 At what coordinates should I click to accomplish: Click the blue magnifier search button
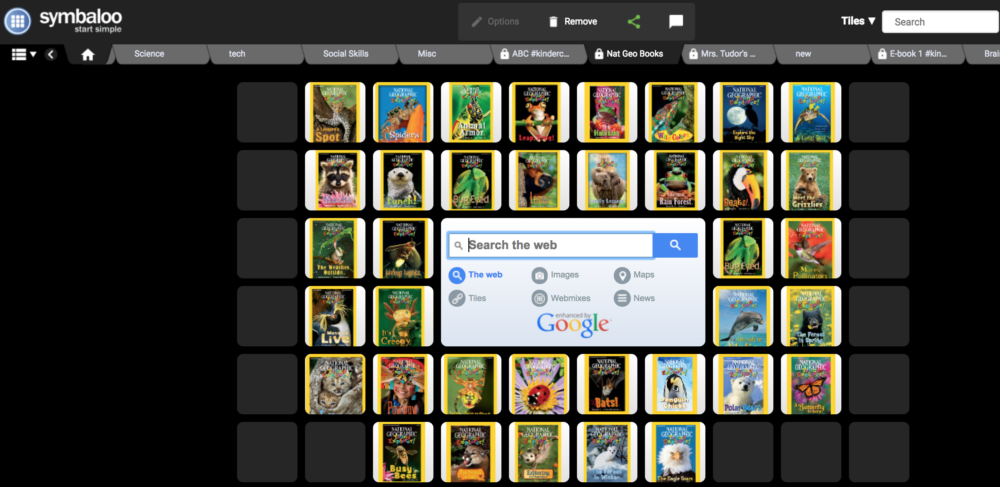(x=675, y=245)
